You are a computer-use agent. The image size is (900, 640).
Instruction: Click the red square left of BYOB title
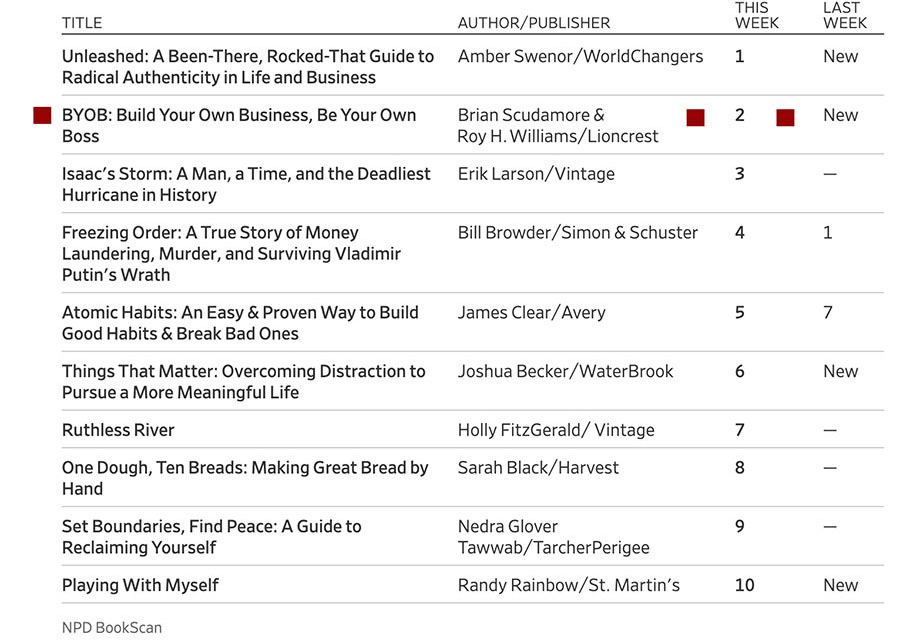click(x=42, y=116)
